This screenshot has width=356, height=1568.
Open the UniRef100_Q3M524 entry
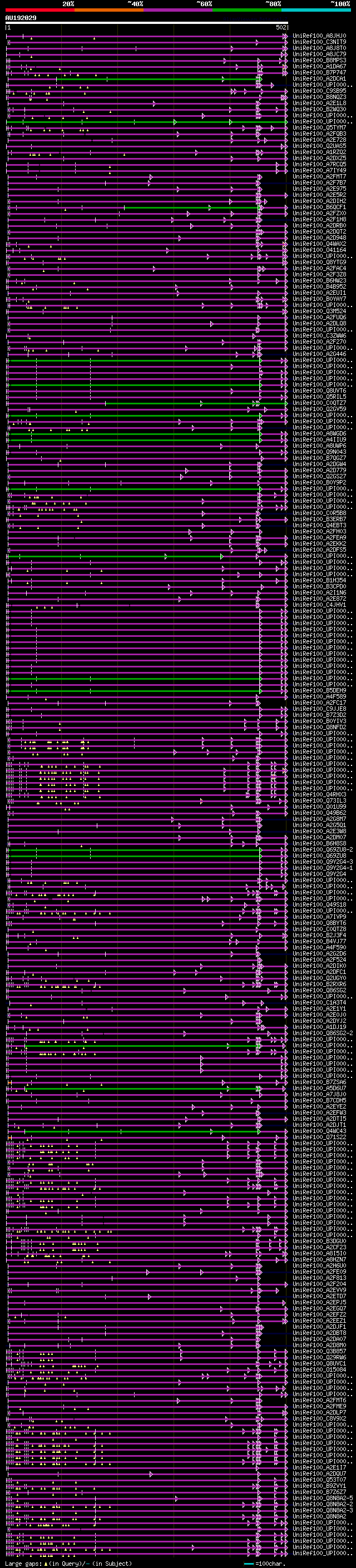[x=319, y=311]
